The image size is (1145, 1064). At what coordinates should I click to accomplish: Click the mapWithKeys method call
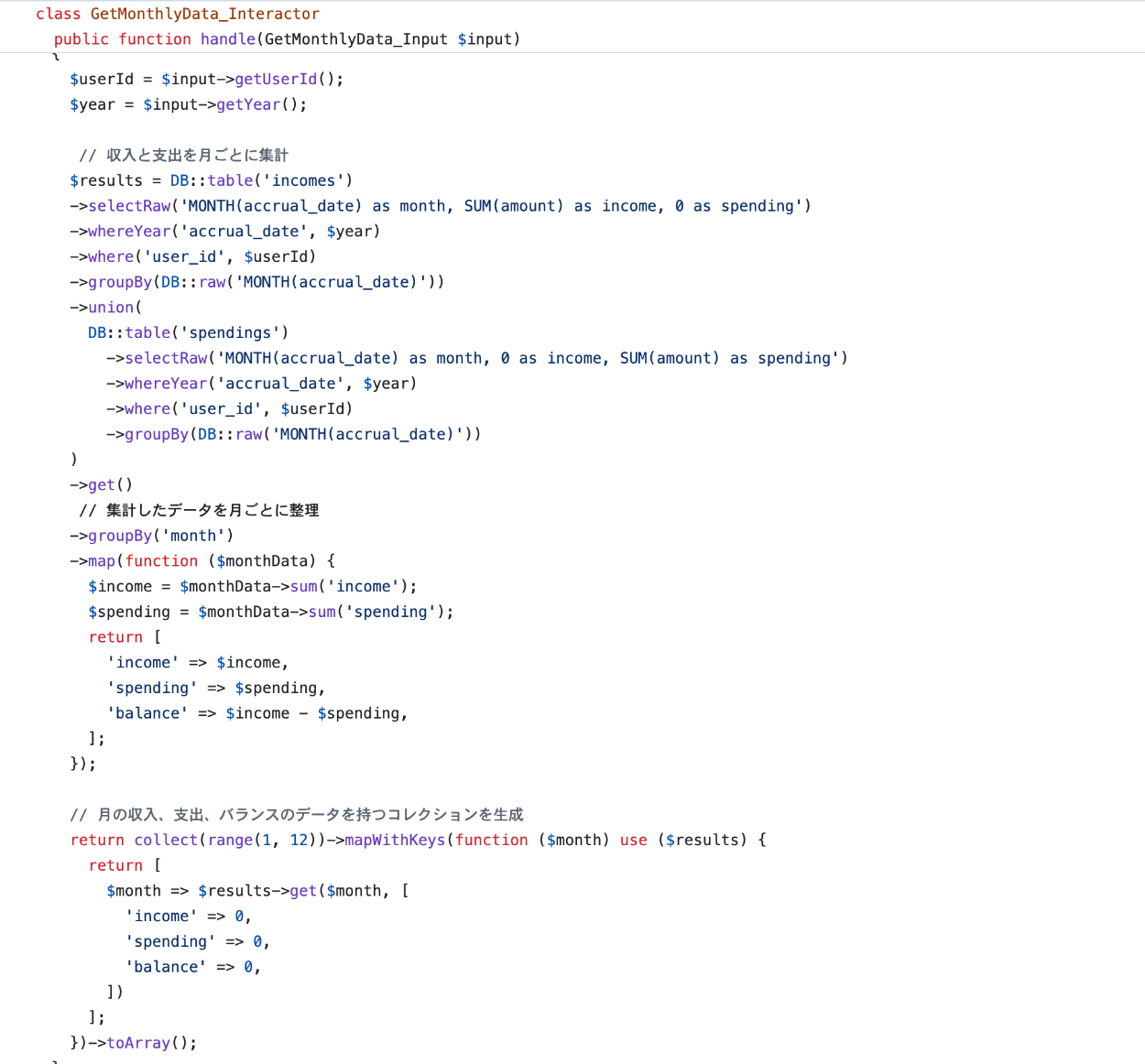(394, 841)
